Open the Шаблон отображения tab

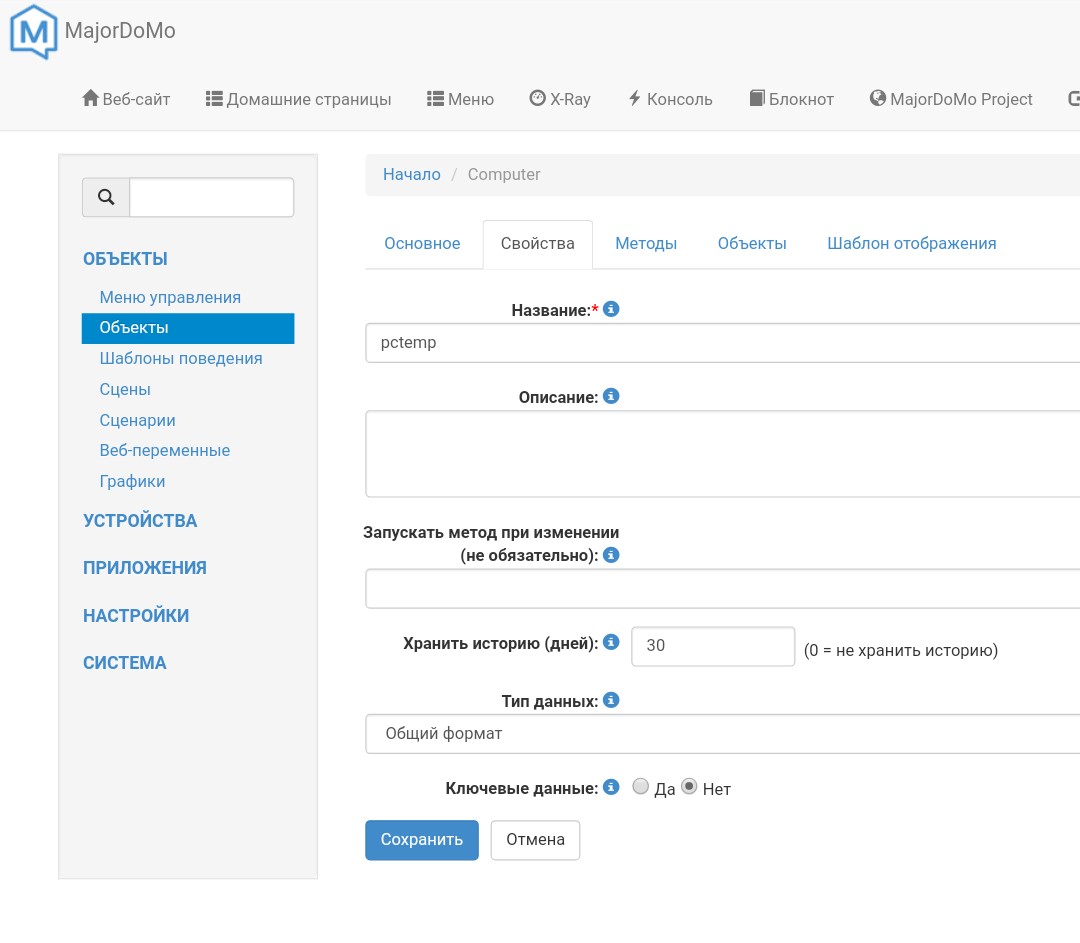[x=911, y=243]
